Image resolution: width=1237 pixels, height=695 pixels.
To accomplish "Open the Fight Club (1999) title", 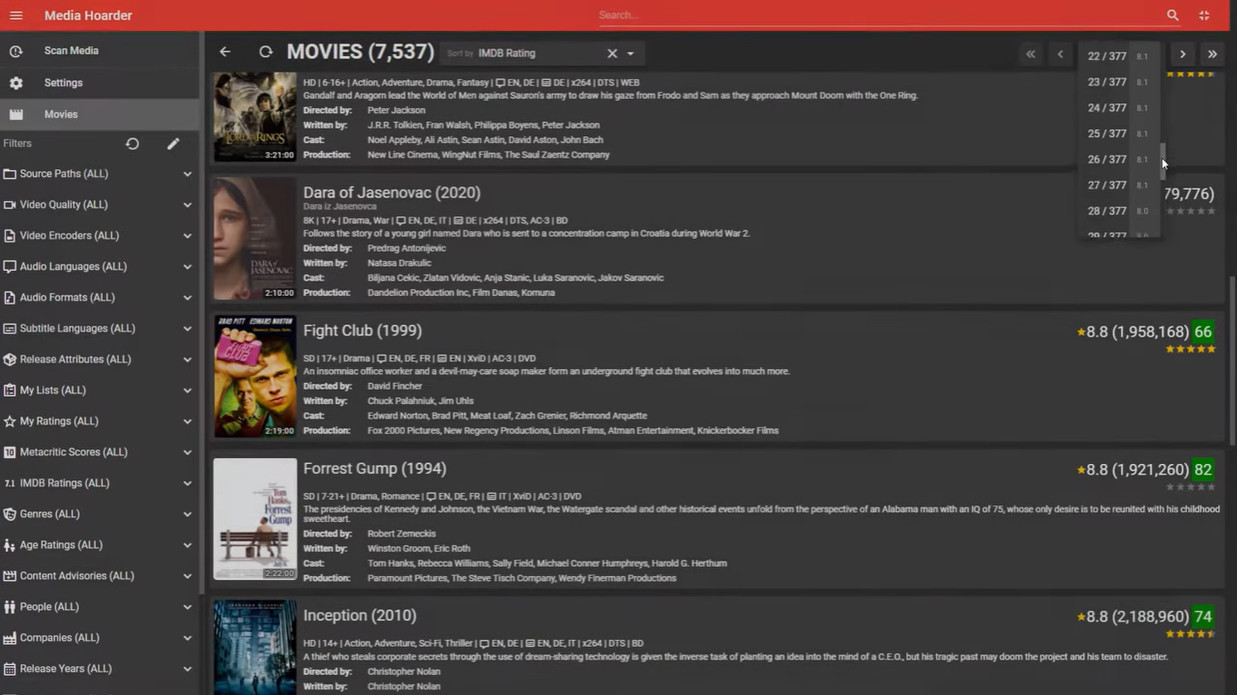I will coord(362,331).
